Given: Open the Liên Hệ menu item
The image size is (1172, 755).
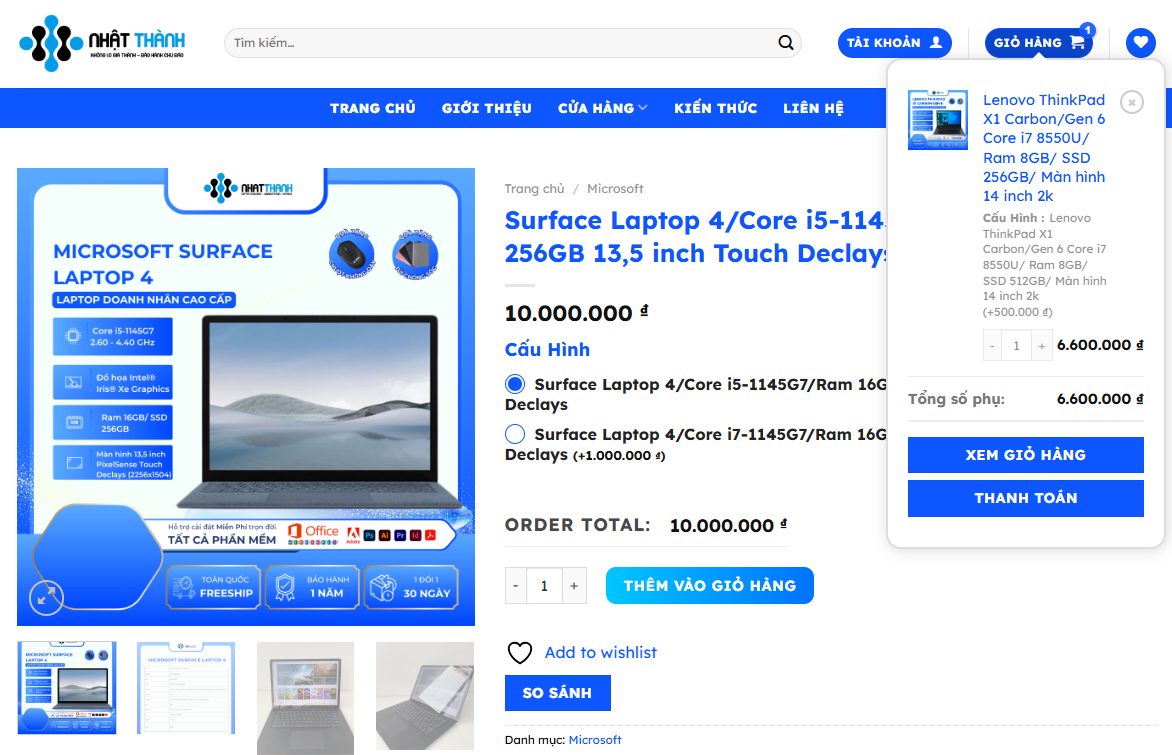Looking at the screenshot, I should click(x=813, y=108).
